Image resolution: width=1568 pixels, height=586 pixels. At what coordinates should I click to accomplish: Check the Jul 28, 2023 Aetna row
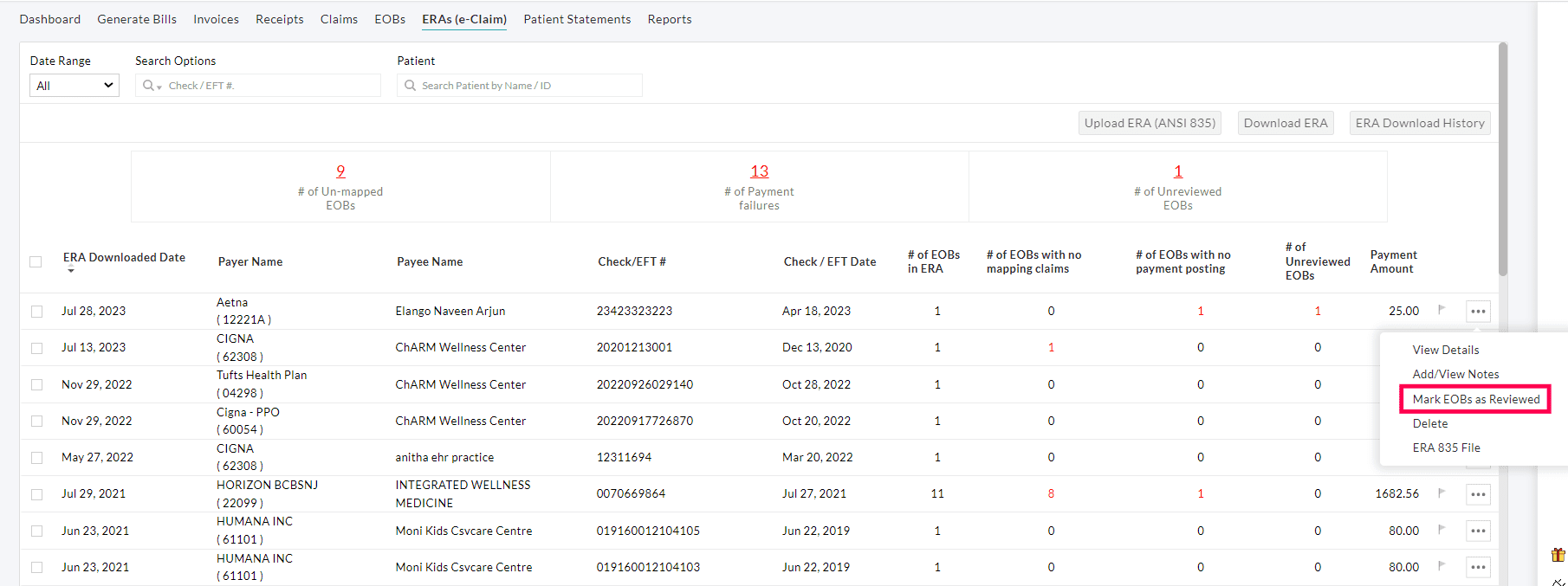(36, 312)
